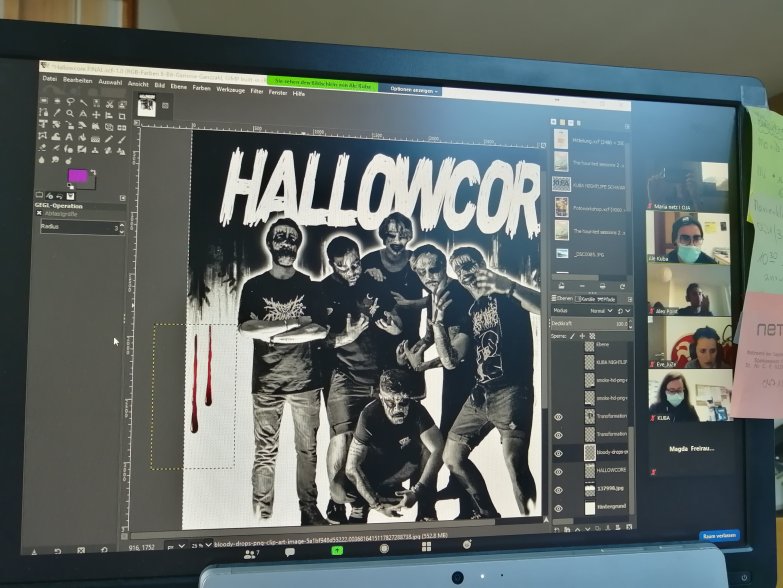Select KUBA NIGHTLIFE image in images list

click(x=590, y=185)
